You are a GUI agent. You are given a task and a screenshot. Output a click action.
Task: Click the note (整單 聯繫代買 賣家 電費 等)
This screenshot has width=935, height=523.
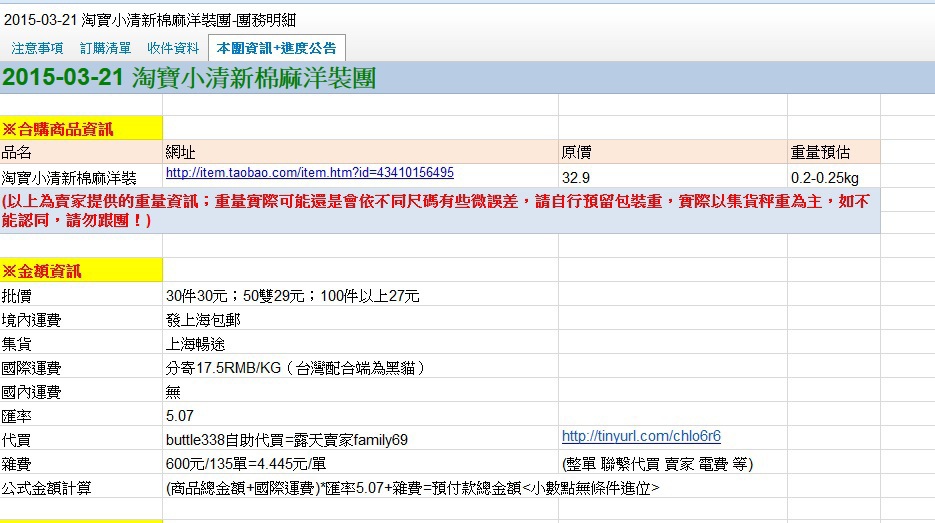point(657,463)
